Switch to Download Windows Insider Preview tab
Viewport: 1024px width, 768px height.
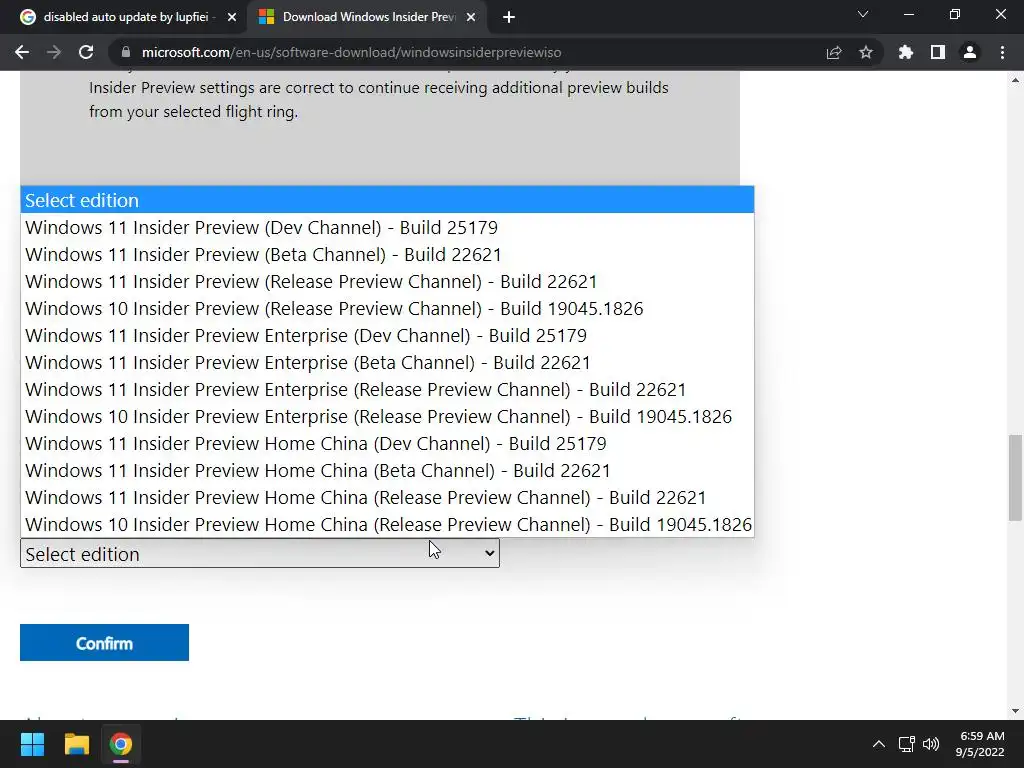tap(368, 17)
